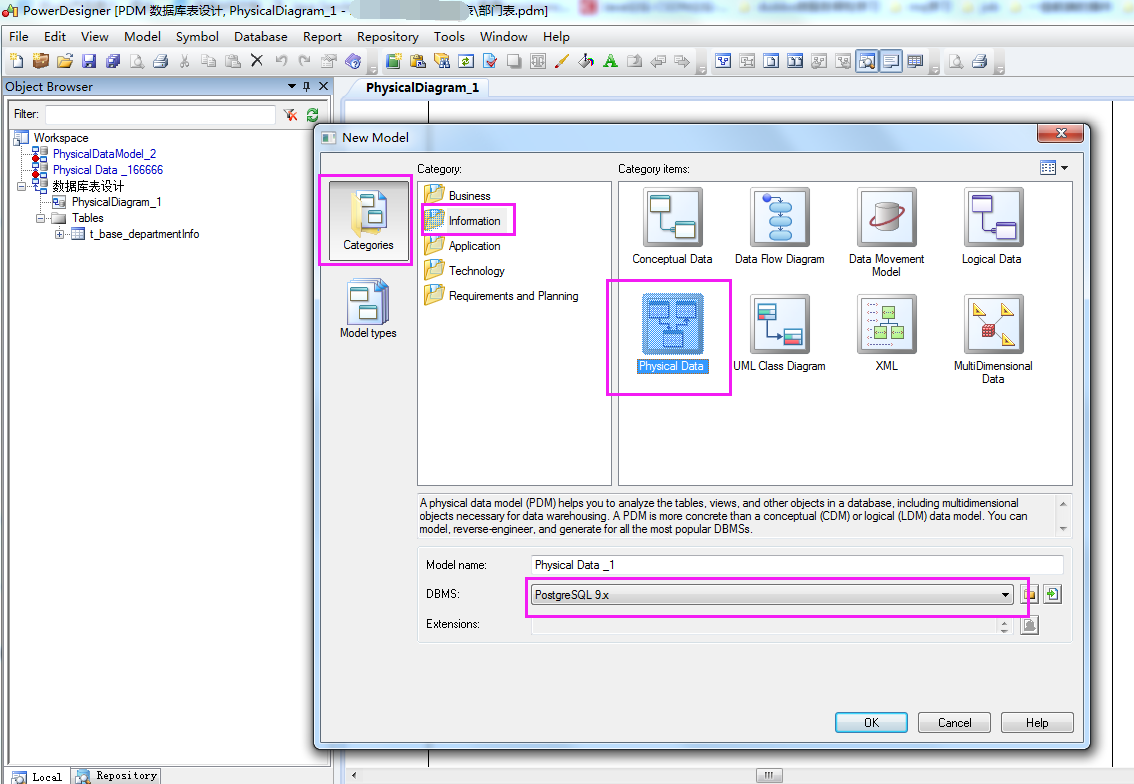This screenshot has width=1134, height=784.
Task: Select PhysicalDataModel_2 in workspace tree
Action: click(x=104, y=154)
